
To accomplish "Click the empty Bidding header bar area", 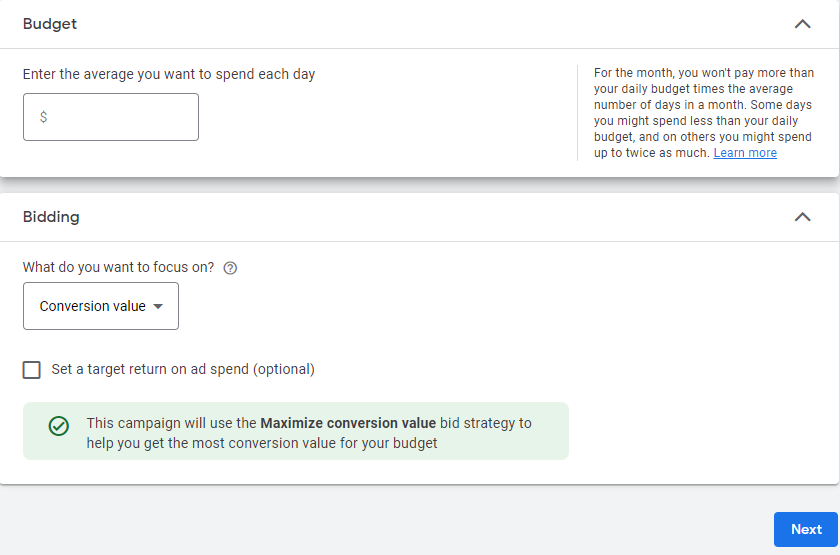I will click(x=429, y=217).
